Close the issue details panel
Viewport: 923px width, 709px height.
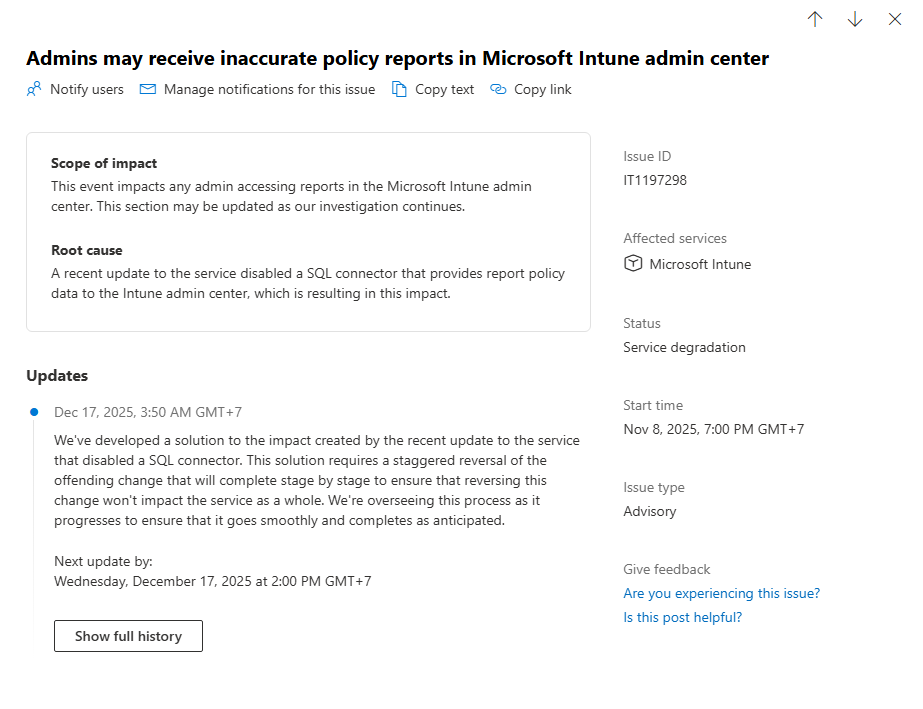[895, 20]
